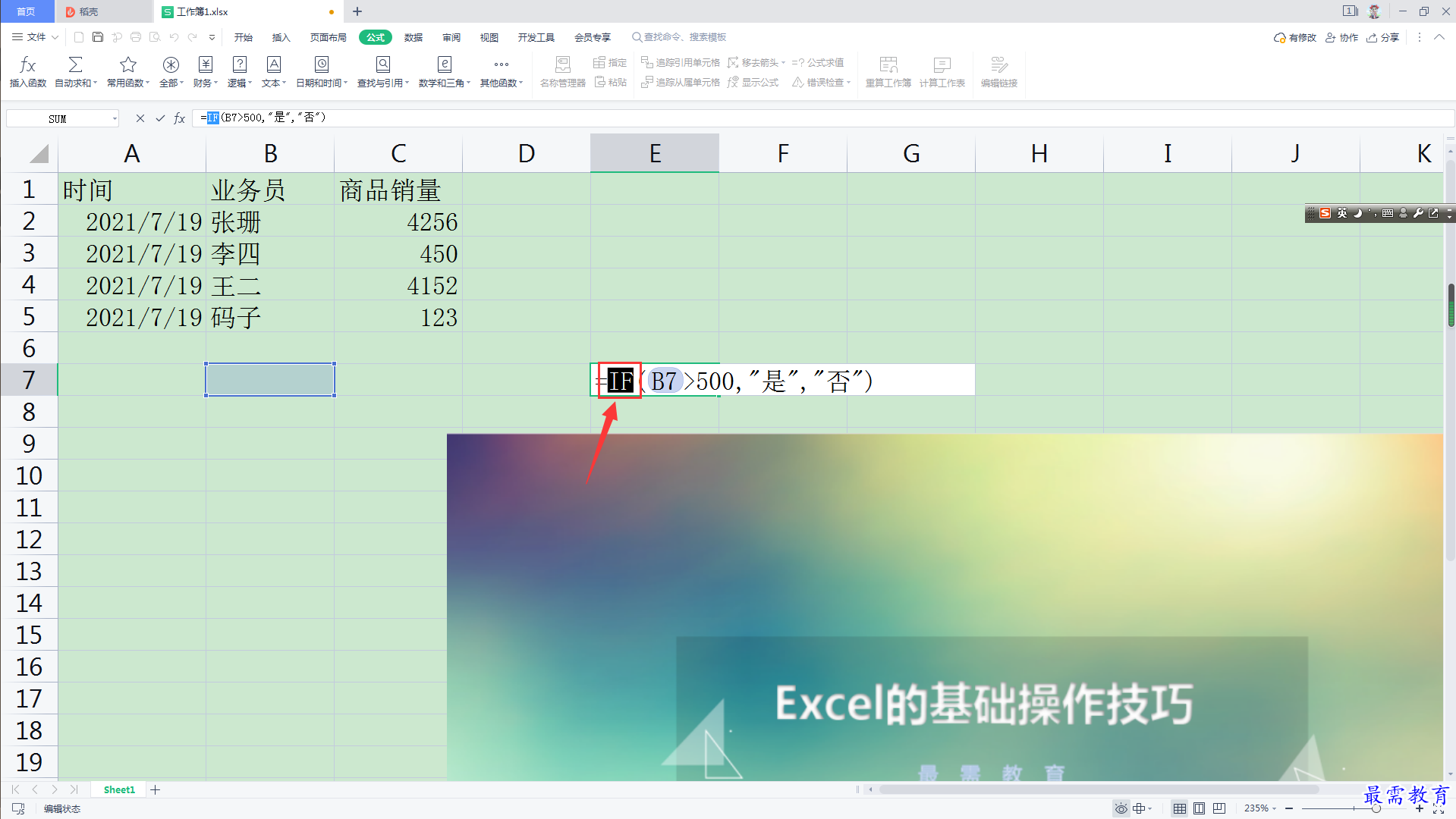The width and height of the screenshot is (1456, 819).
Task: Click the add new sheet plus icon
Action: point(156,789)
